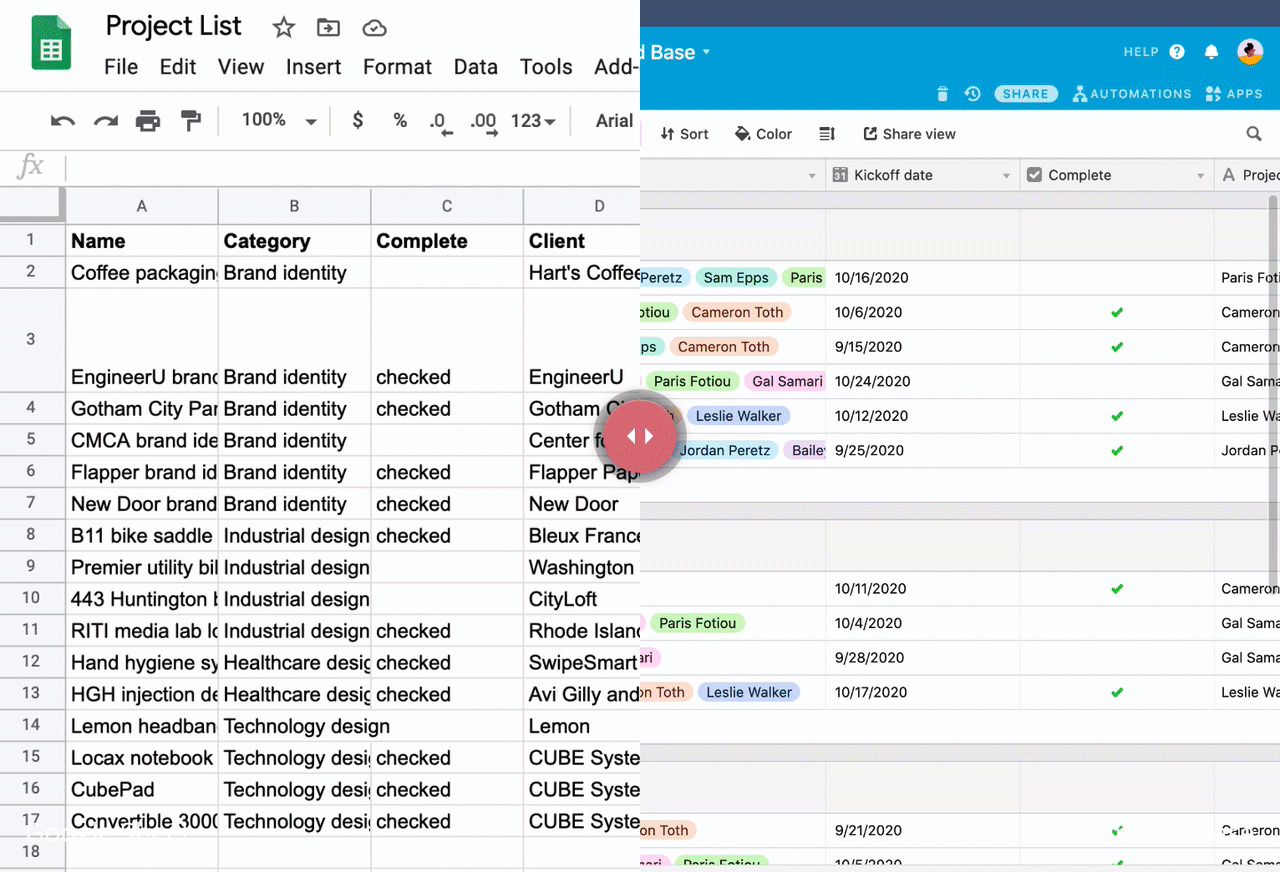Toggle Complete checkbox for 10/6/2020 row
The width and height of the screenshot is (1280, 872).
click(x=1117, y=312)
